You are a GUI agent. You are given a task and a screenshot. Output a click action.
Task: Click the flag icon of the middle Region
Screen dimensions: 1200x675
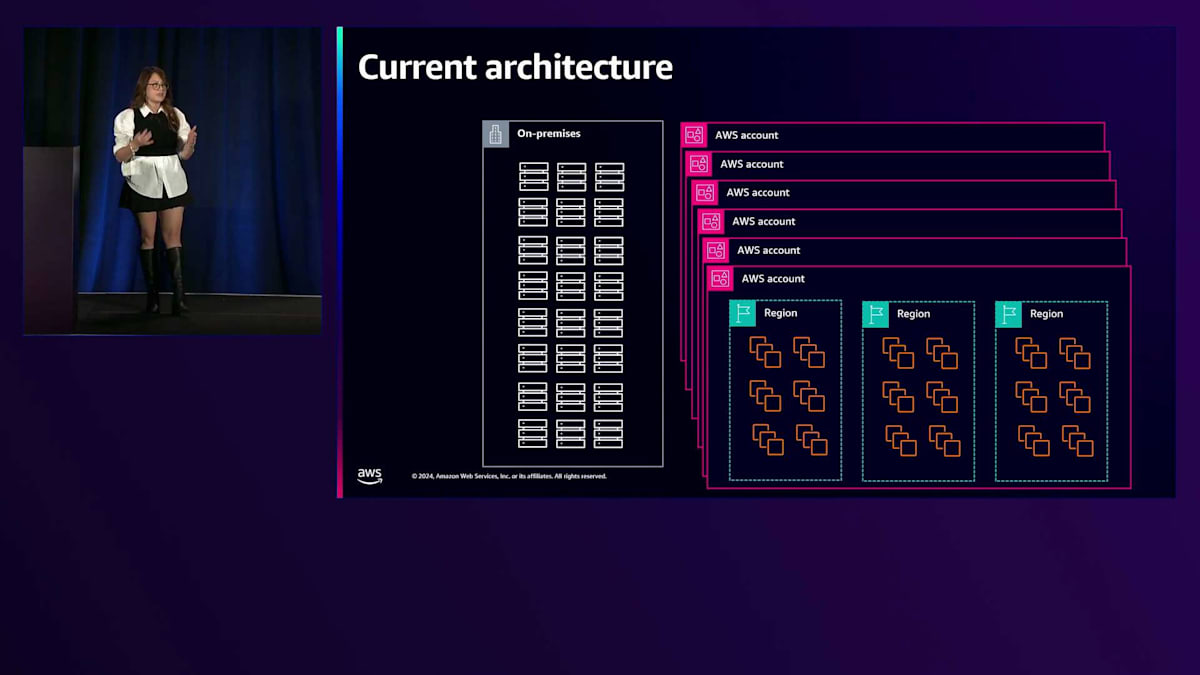pos(876,313)
